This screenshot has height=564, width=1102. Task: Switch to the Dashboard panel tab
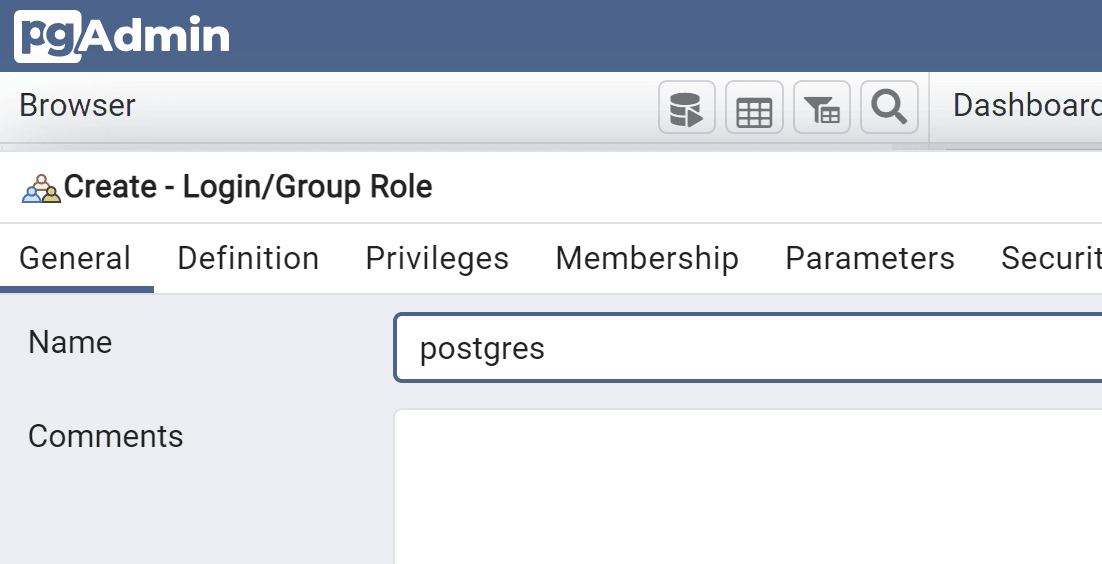(1026, 106)
